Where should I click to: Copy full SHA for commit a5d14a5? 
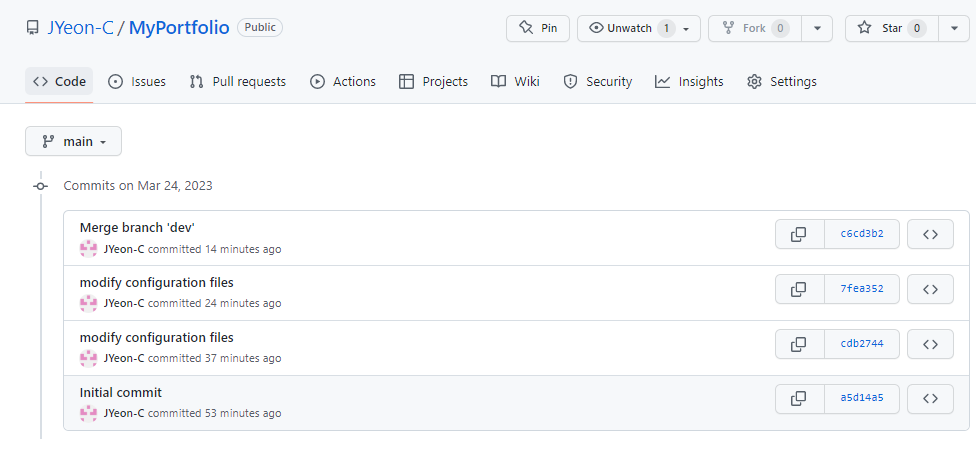(x=799, y=398)
